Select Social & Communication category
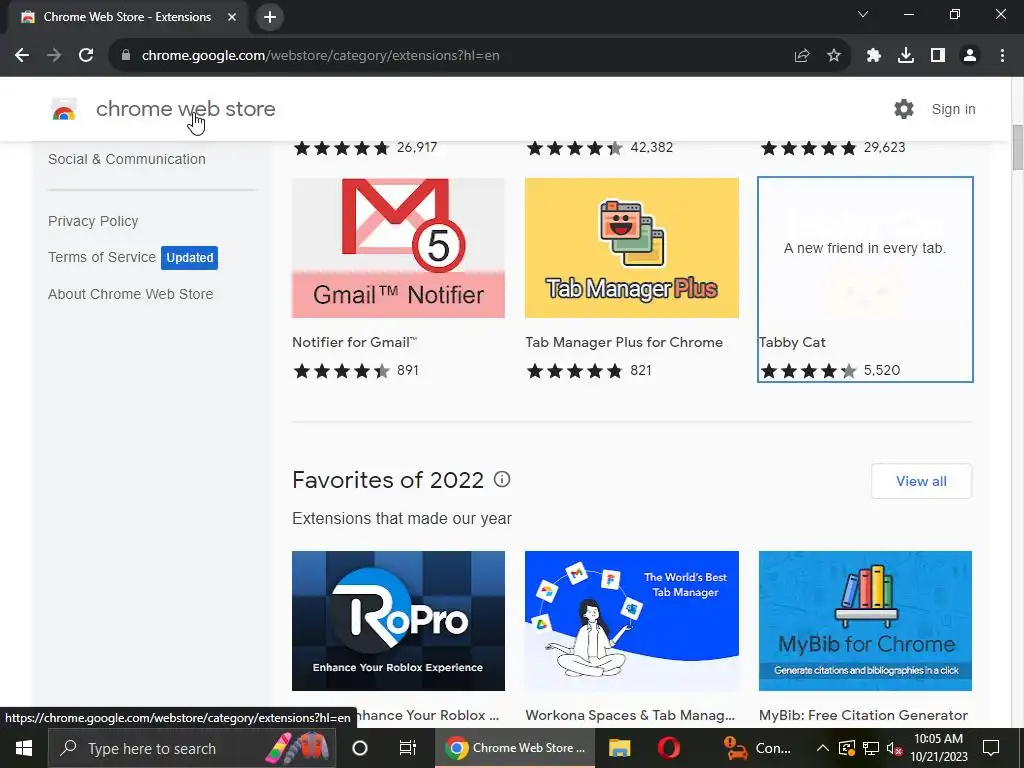The image size is (1024, 768). pos(127,159)
